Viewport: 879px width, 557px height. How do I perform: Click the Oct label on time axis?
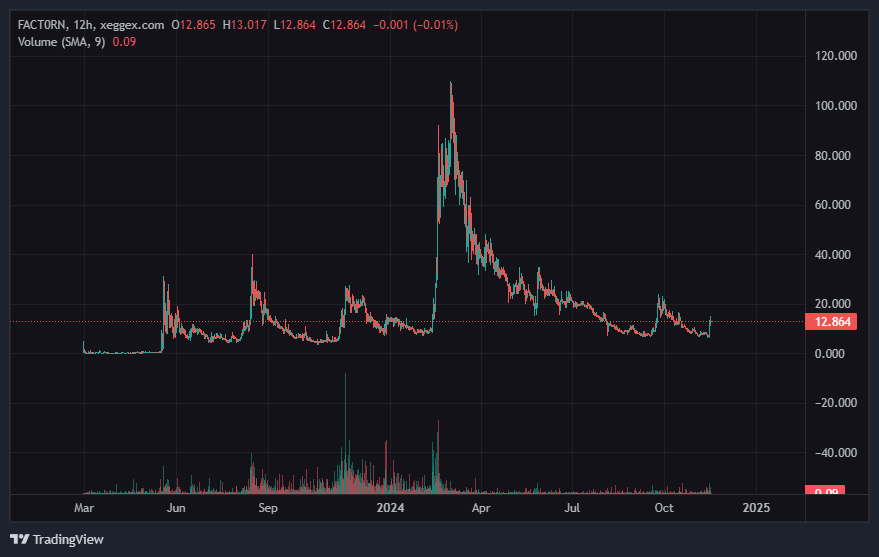pyautogui.click(x=664, y=508)
